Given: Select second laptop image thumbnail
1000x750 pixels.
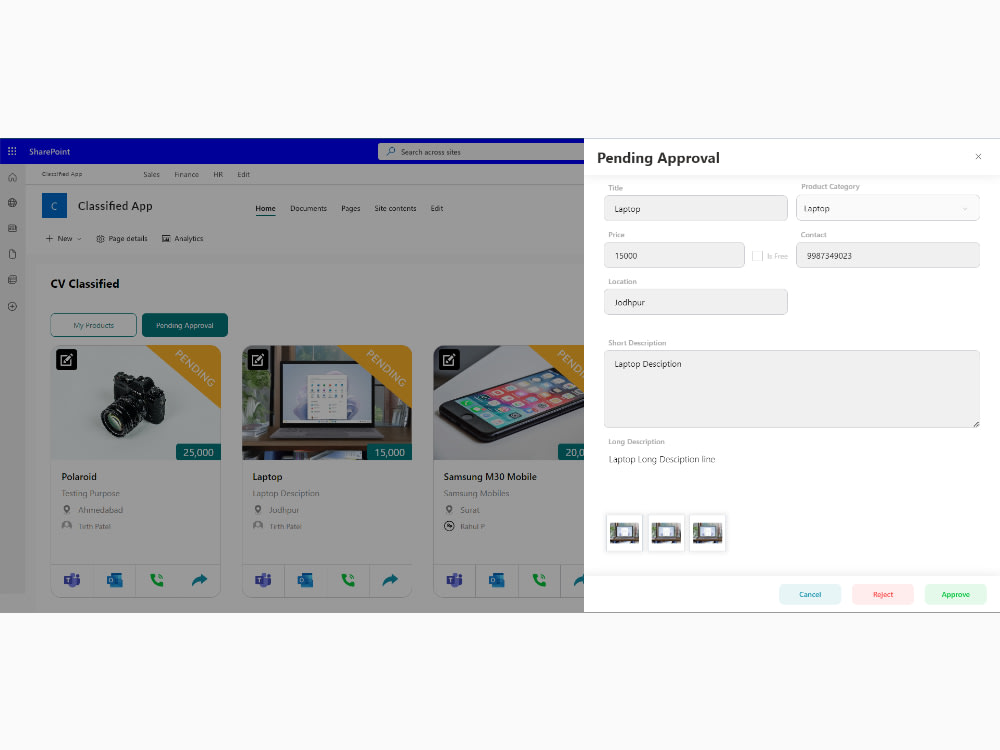Looking at the screenshot, I should (666, 533).
